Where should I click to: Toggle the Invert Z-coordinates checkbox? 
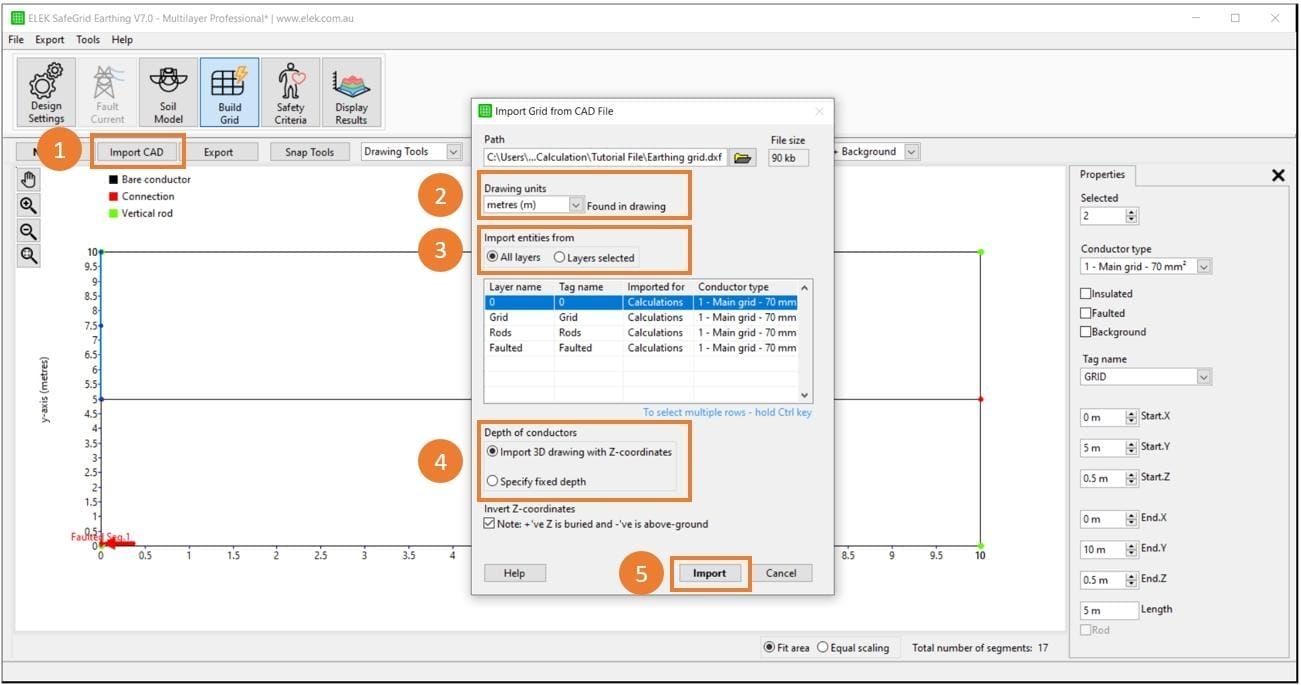click(490, 524)
